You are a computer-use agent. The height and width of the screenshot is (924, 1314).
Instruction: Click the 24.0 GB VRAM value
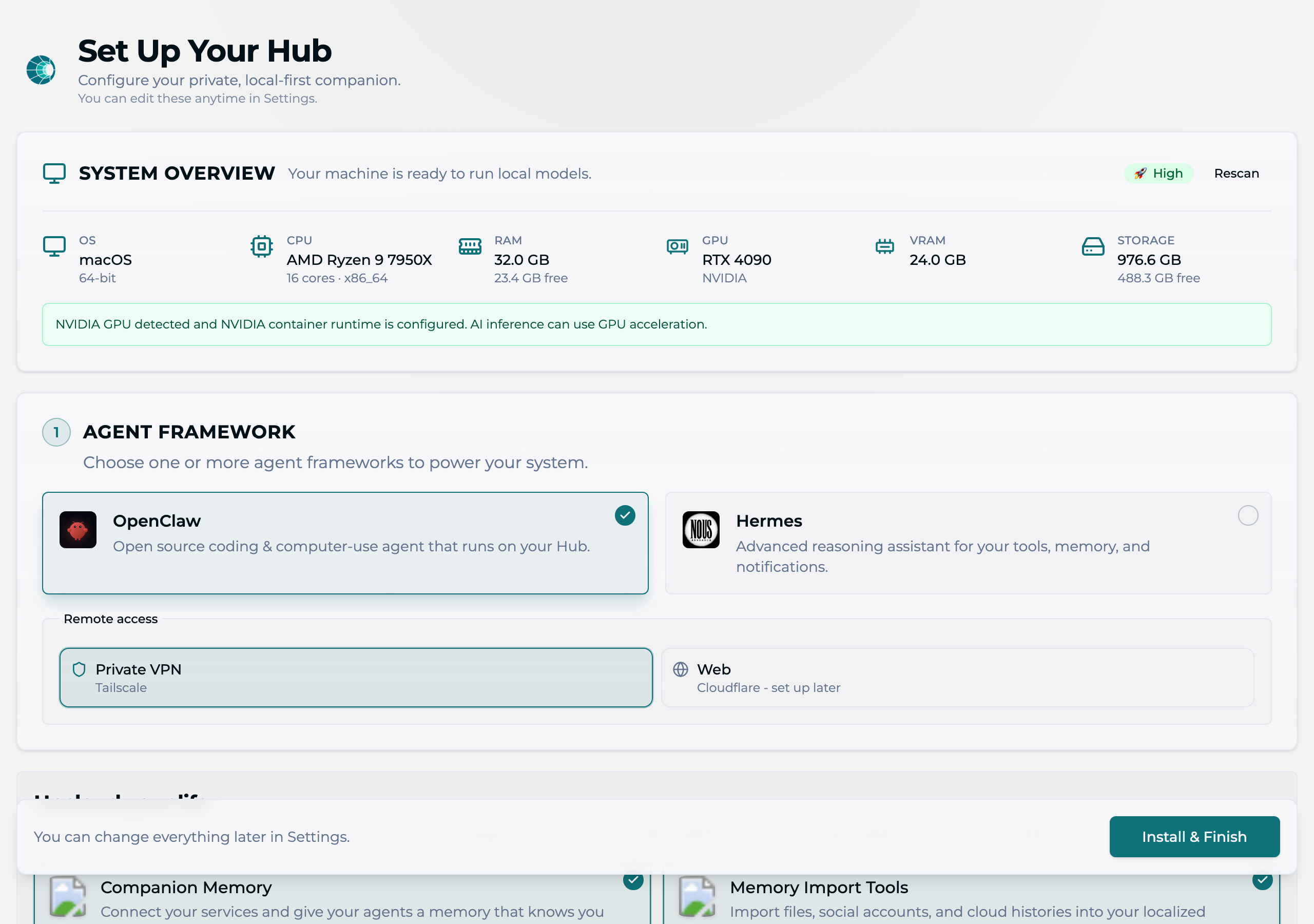click(x=938, y=260)
